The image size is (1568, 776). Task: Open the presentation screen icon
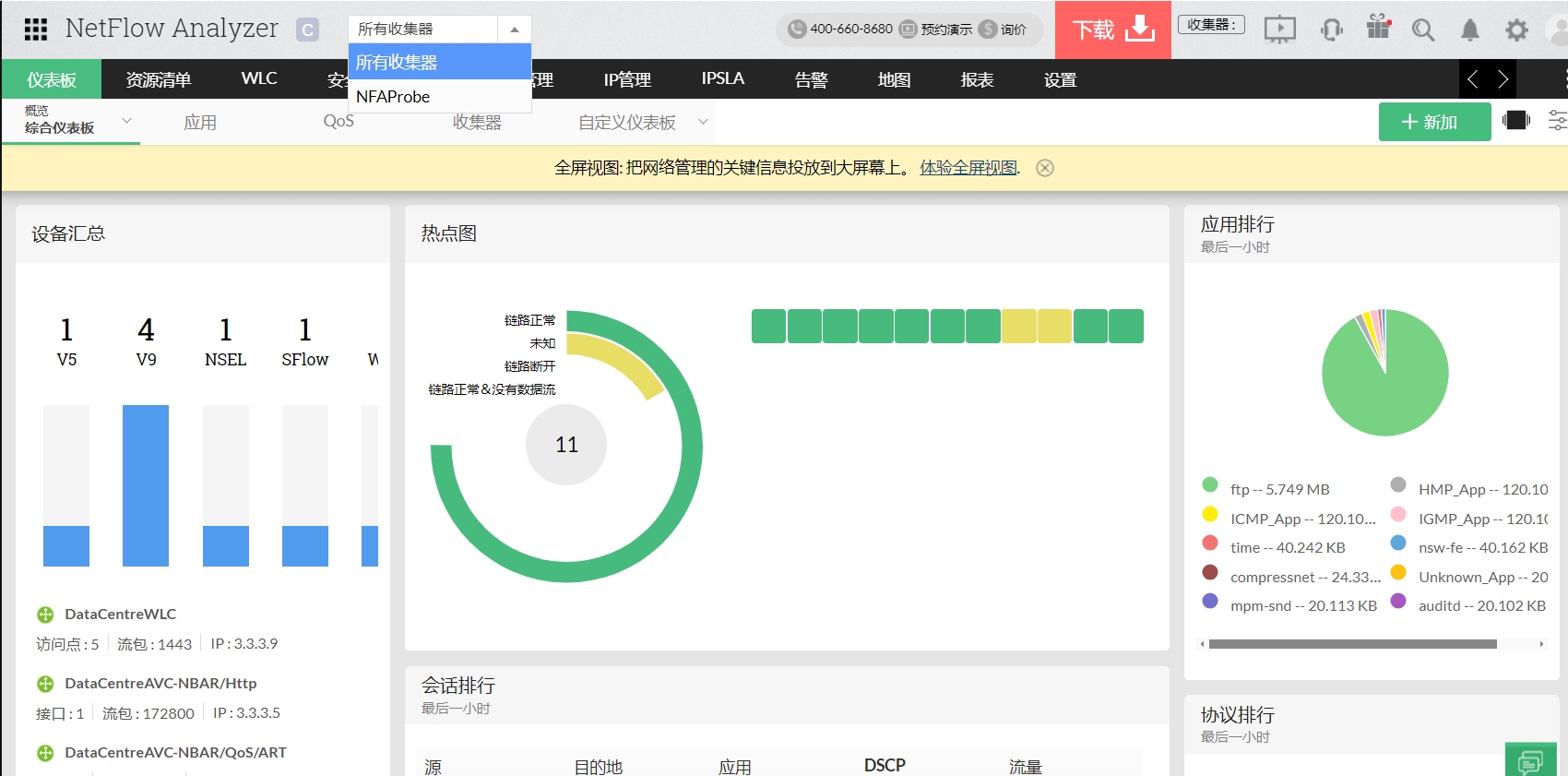(x=1279, y=30)
